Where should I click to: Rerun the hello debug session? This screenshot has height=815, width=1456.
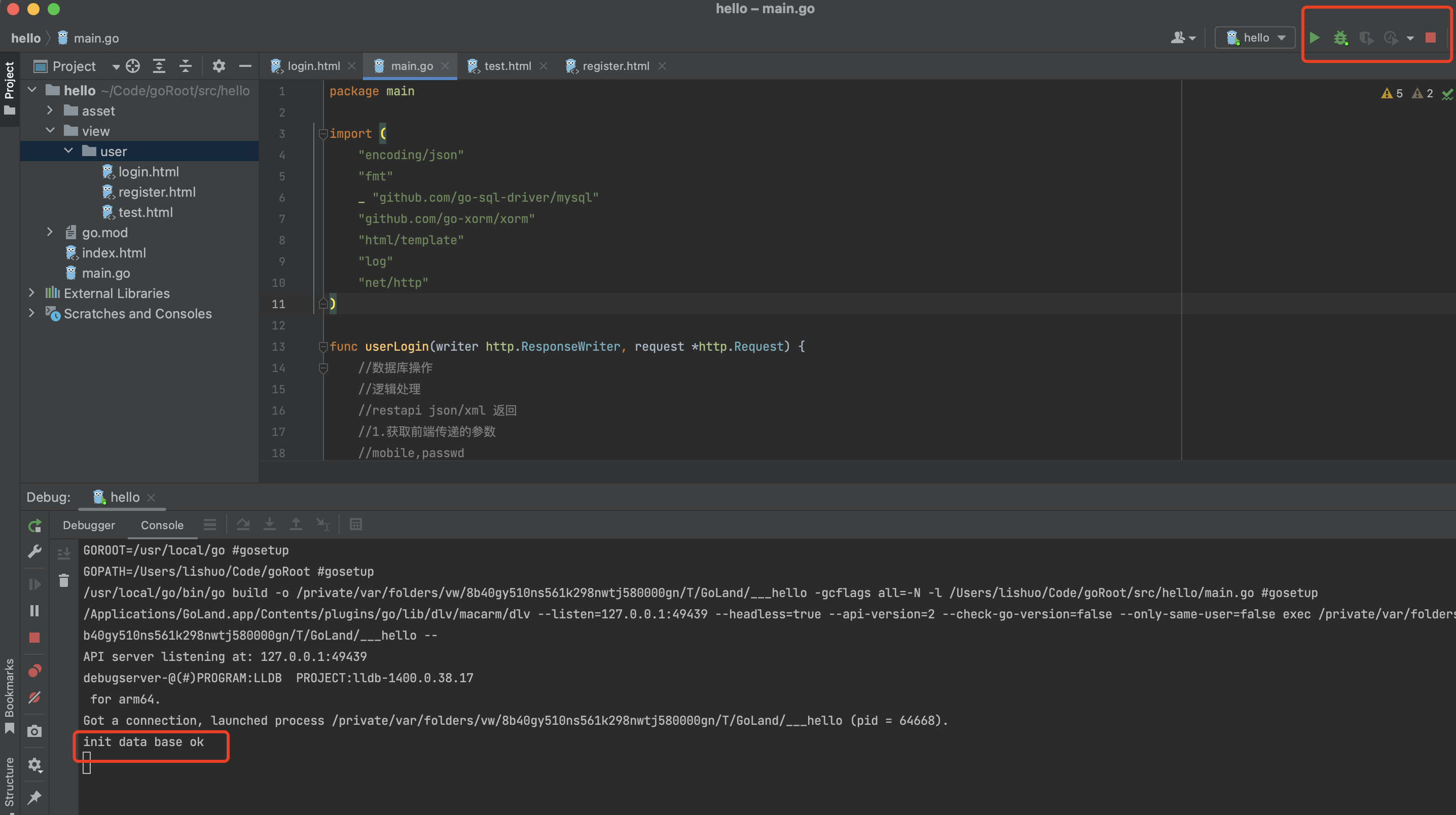(x=34, y=526)
